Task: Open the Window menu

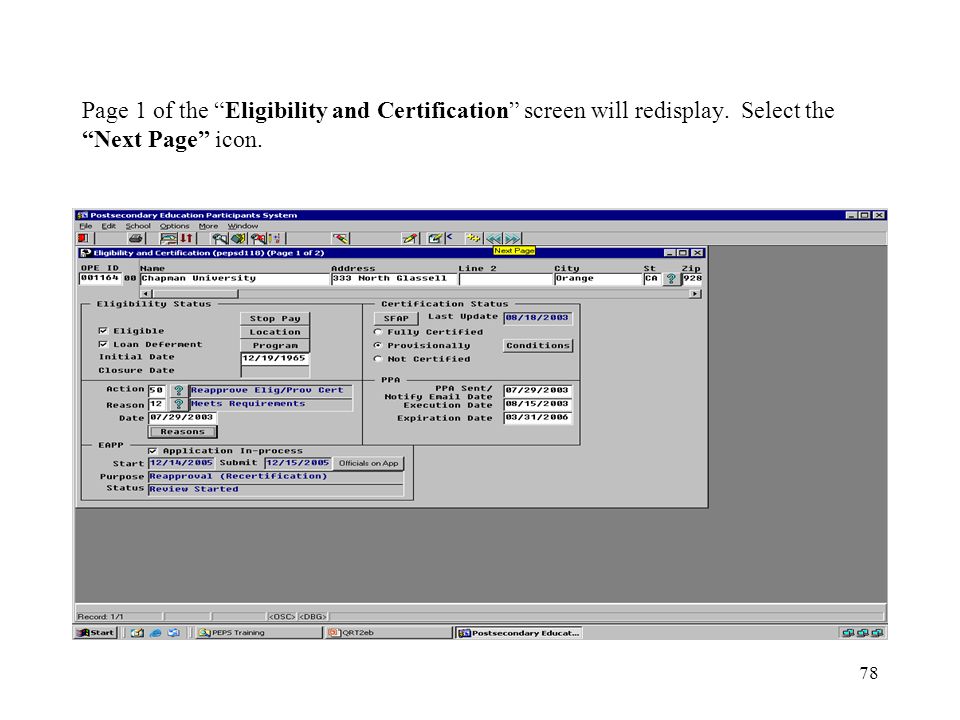Action: (243, 226)
